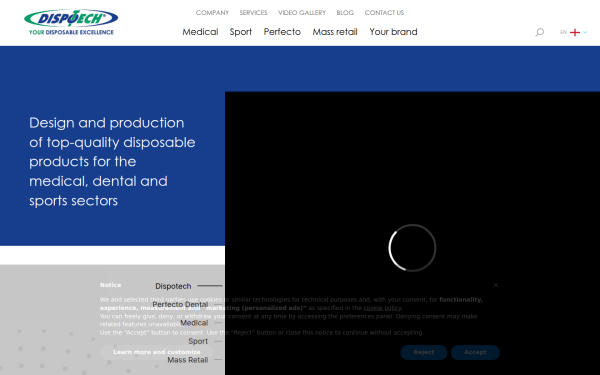The height and width of the screenshot is (375, 600).
Task: Close the cookie notice with X
Action: pyautogui.click(x=496, y=285)
